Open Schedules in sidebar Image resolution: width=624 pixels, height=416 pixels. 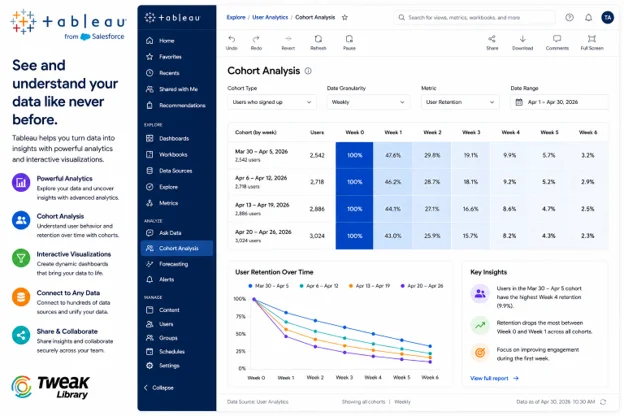point(177,352)
